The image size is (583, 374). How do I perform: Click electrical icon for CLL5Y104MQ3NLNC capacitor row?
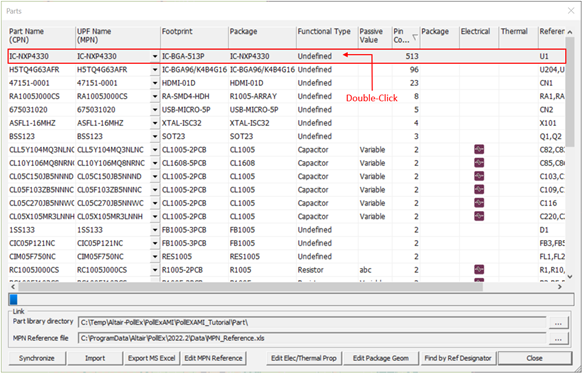pos(479,149)
